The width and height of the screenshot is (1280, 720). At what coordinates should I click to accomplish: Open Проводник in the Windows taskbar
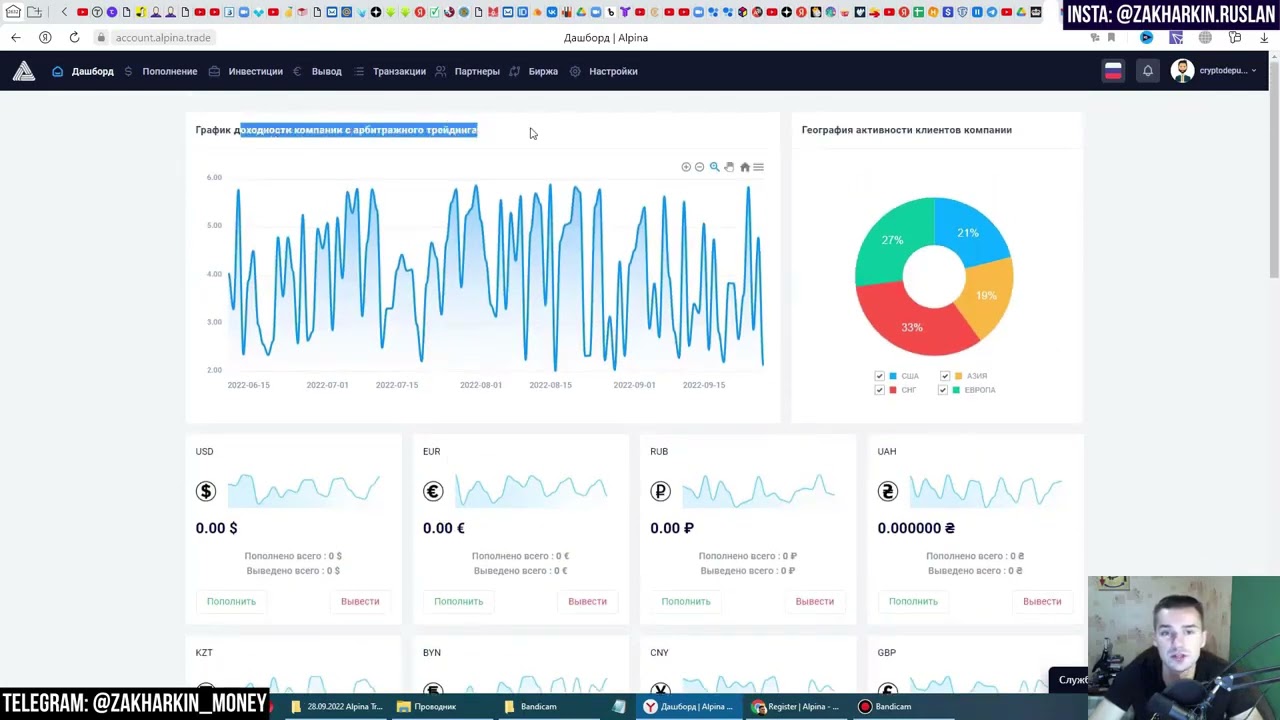426,706
